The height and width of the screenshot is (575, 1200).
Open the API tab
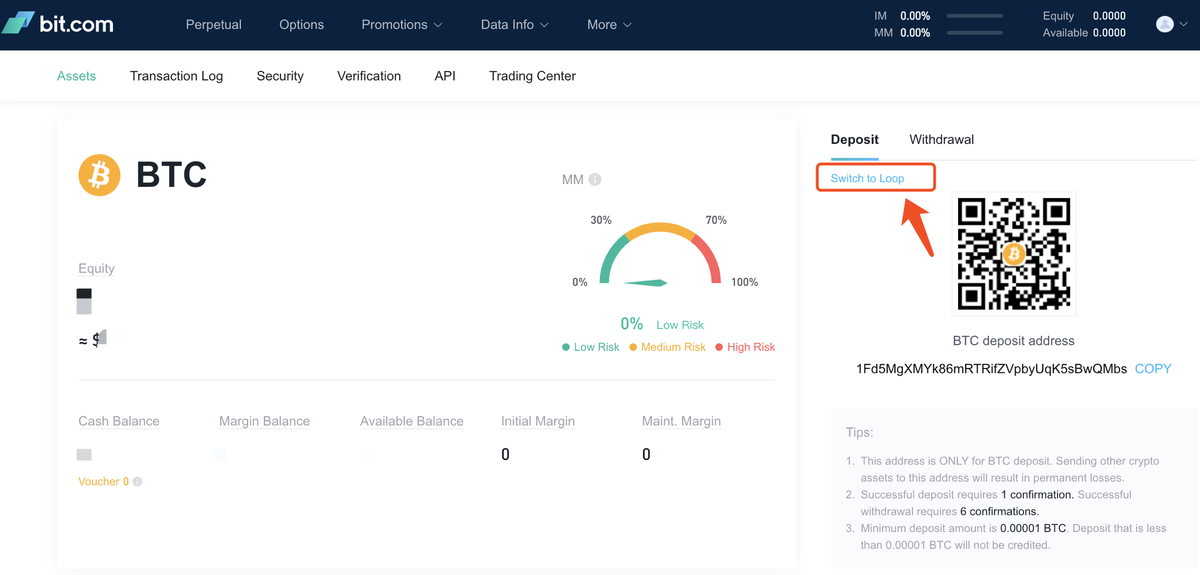pos(445,76)
